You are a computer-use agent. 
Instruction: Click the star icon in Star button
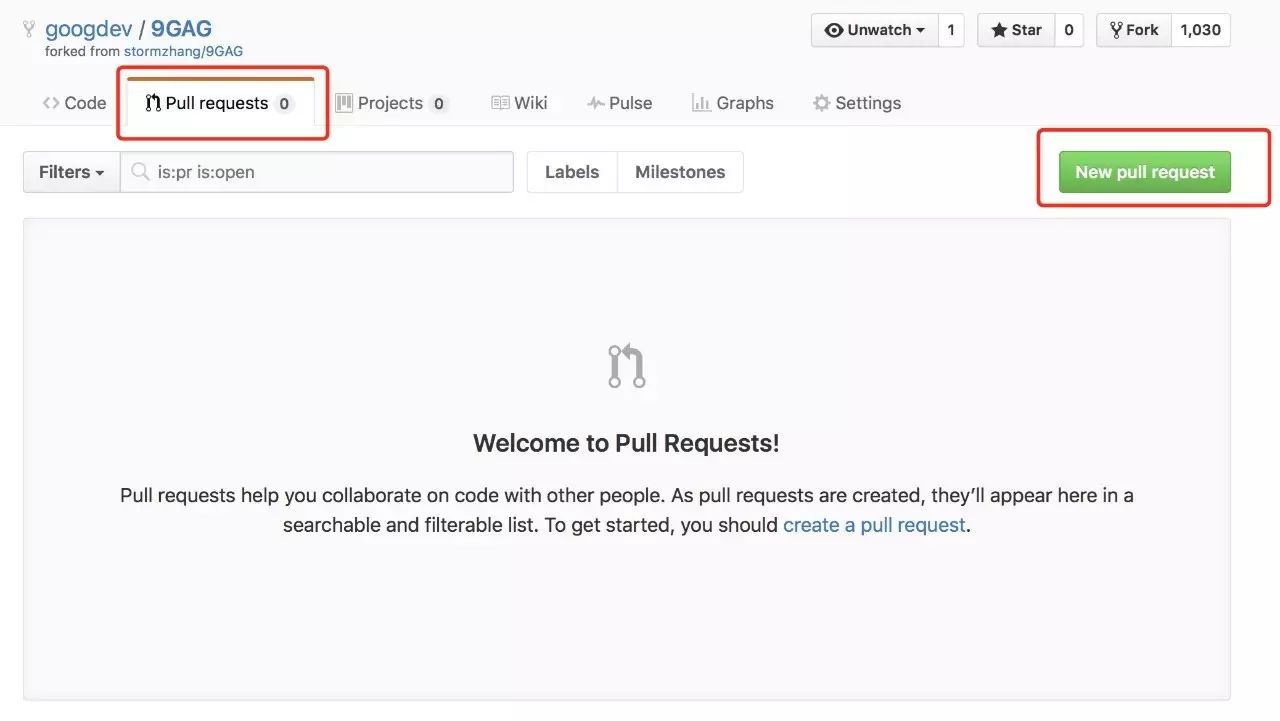(x=999, y=30)
